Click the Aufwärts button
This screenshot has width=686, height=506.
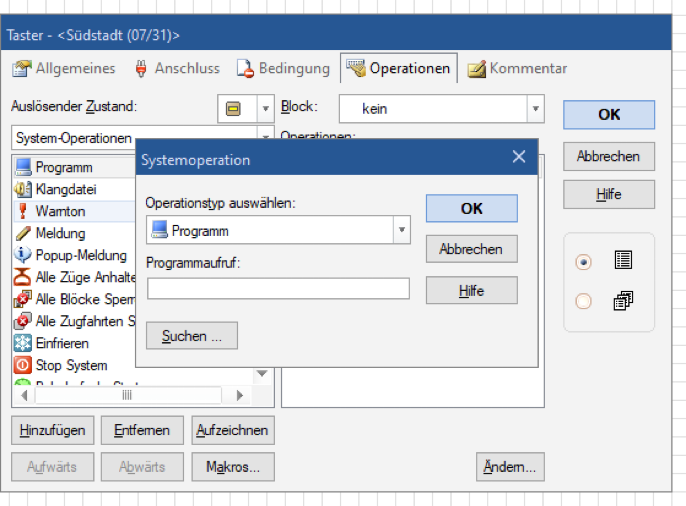52,467
